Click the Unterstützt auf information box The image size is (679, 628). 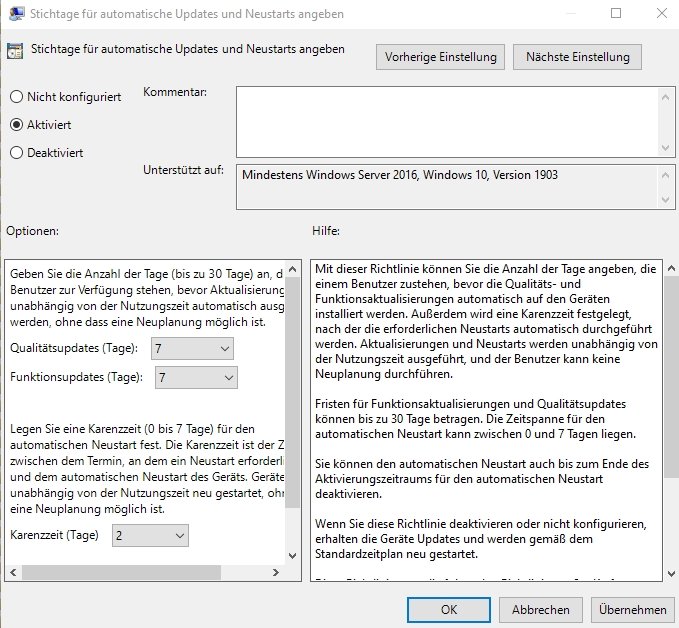(447, 187)
